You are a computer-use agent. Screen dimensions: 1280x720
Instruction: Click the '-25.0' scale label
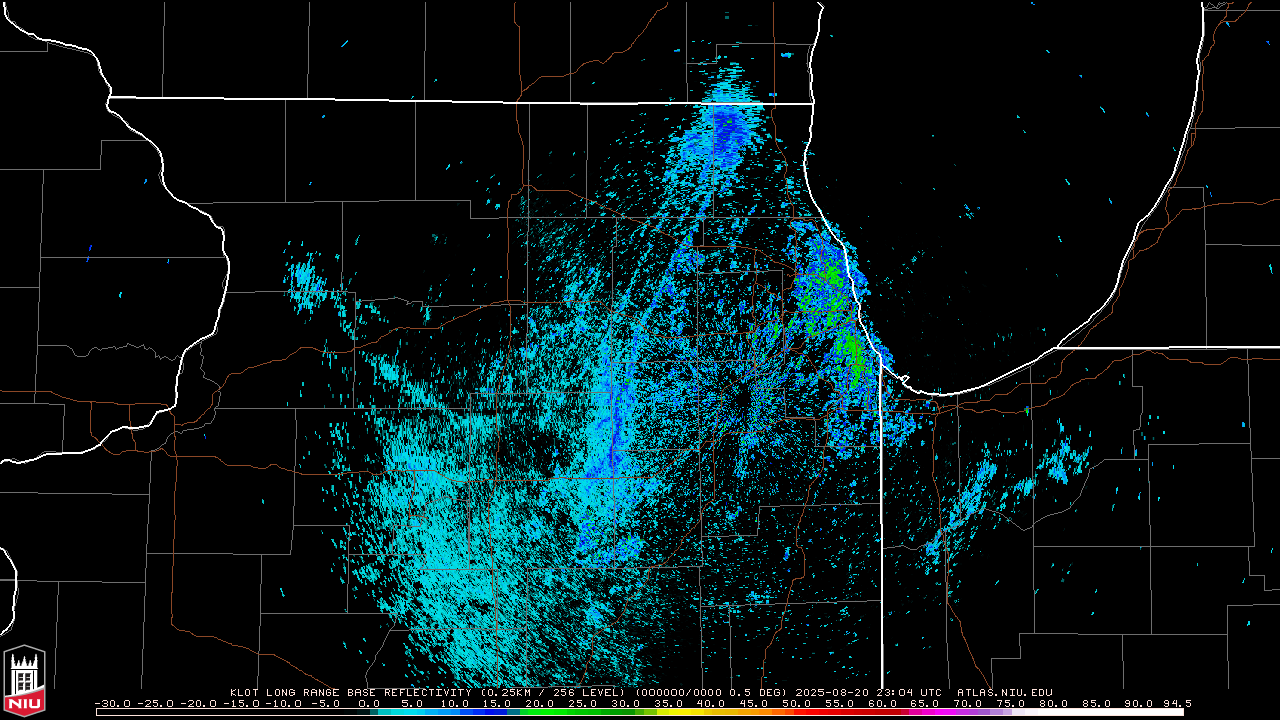click(155, 703)
